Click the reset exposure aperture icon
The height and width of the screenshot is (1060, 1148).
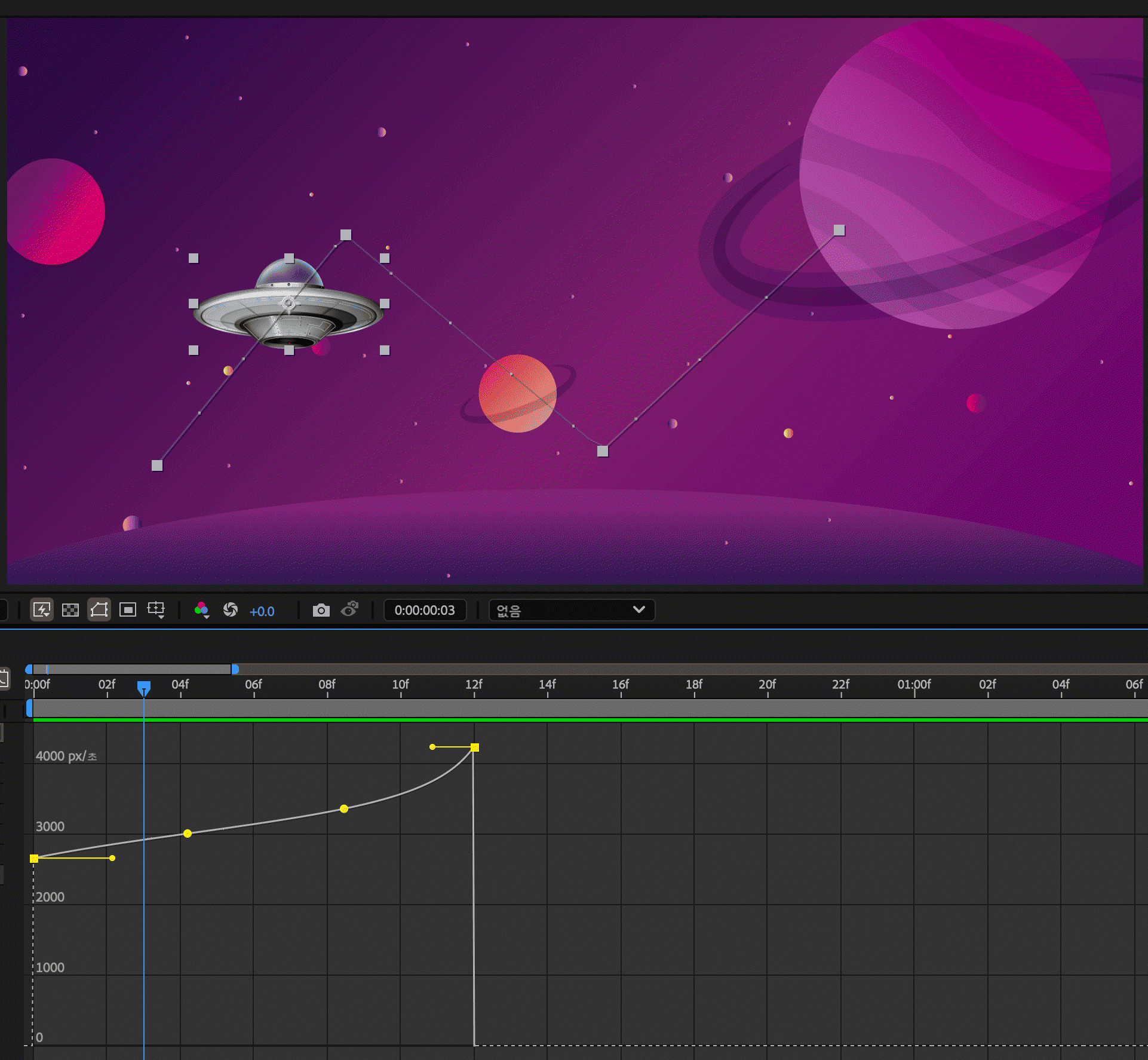(x=230, y=610)
